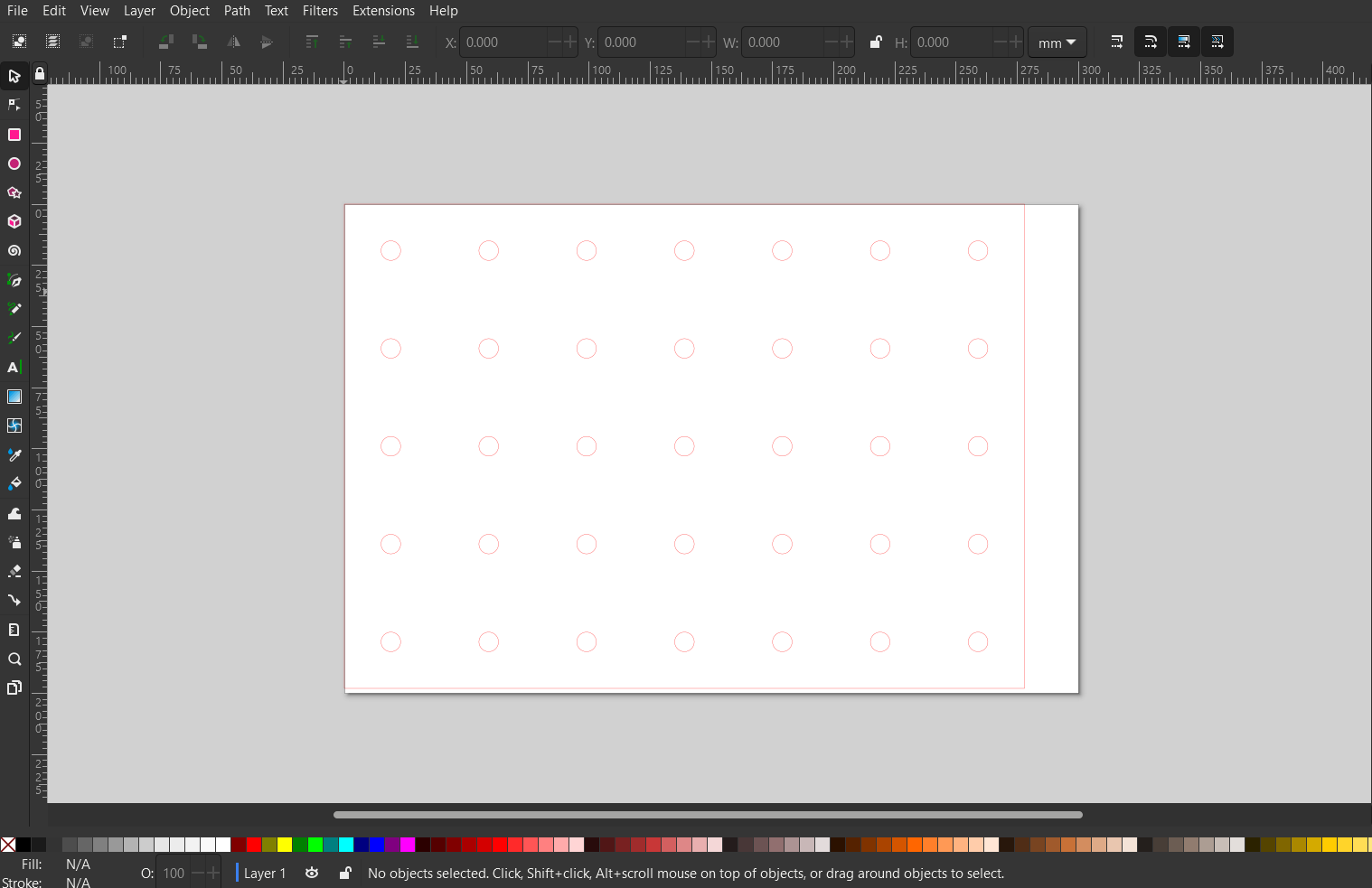Open the Layer menu
1372x888 pixels.
tap(139, 11)
